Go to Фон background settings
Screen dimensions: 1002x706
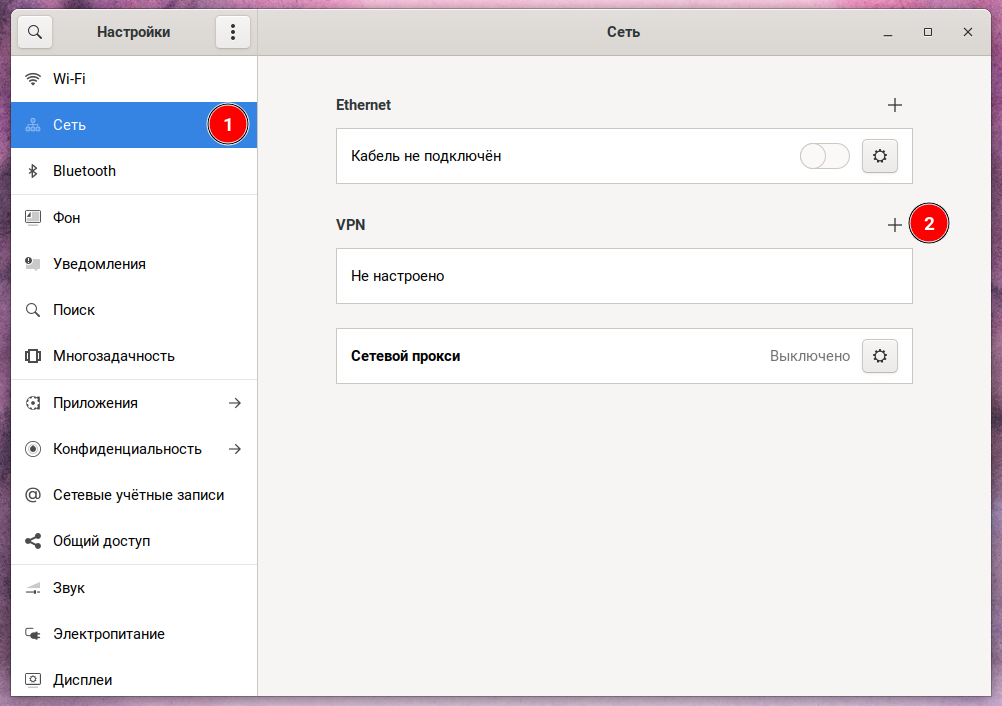point(67,217)
